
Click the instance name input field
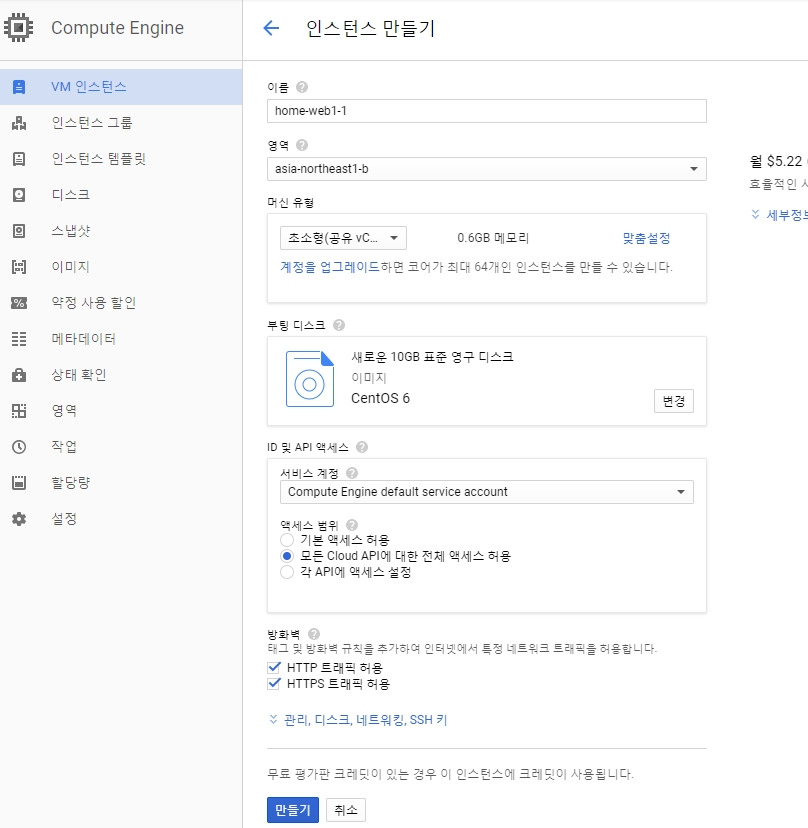pos(486,111)
